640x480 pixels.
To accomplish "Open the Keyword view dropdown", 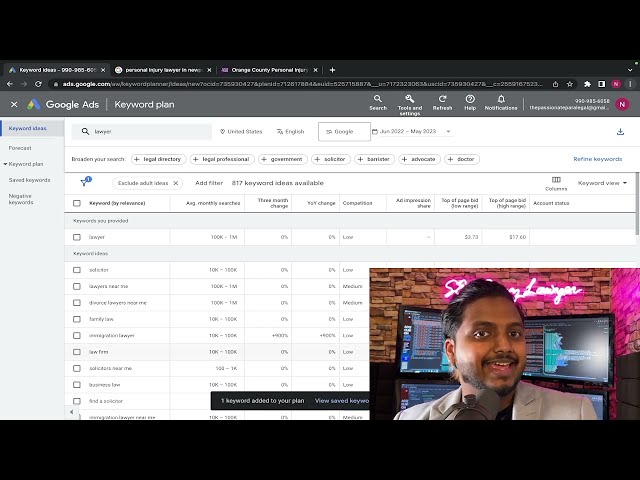I will (602, 183).
